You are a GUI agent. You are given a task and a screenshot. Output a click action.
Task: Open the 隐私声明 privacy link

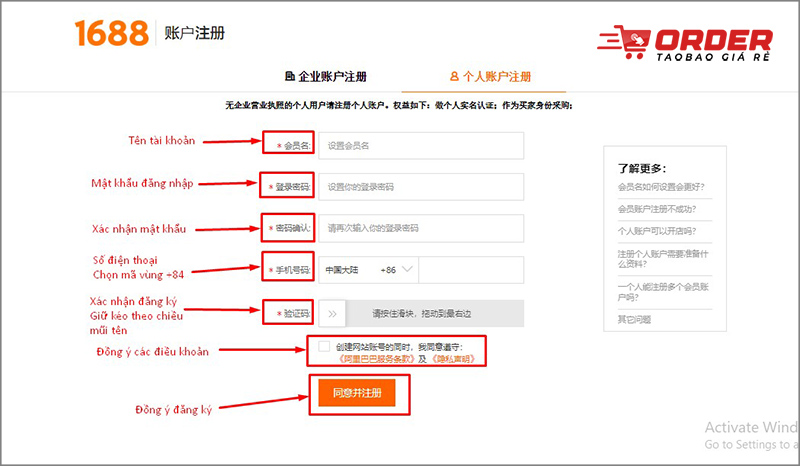click(x=453, y=359)
